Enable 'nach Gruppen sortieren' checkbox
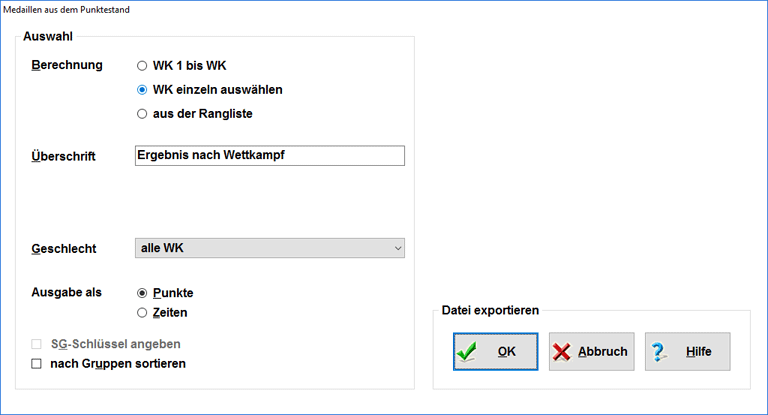Image resolution: width=768 pixels, height=415 pixels. pyautogui.click(x=37, y=364)
